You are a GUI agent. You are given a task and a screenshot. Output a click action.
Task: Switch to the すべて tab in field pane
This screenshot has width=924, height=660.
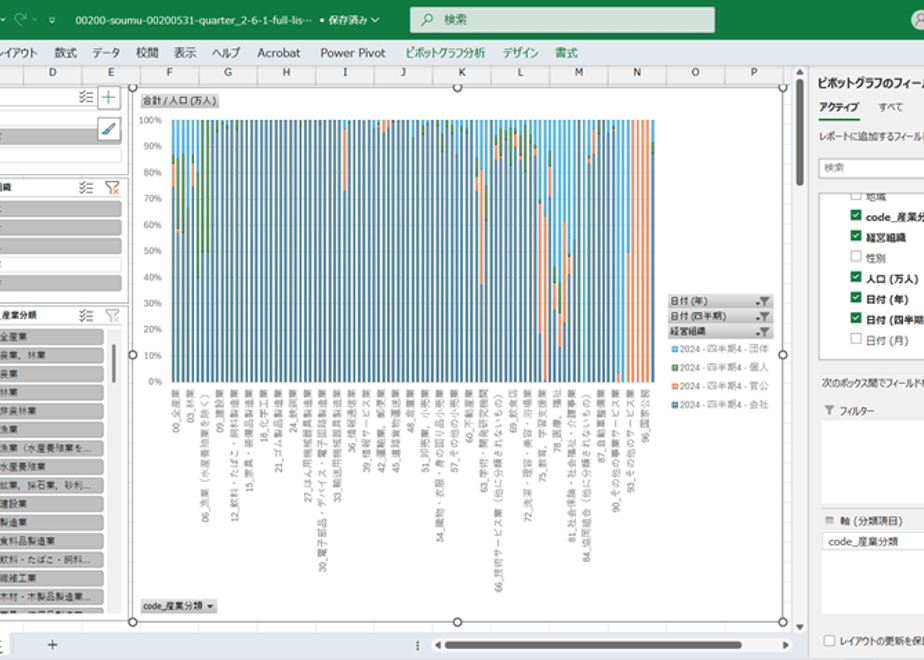(x=890, y=107)
